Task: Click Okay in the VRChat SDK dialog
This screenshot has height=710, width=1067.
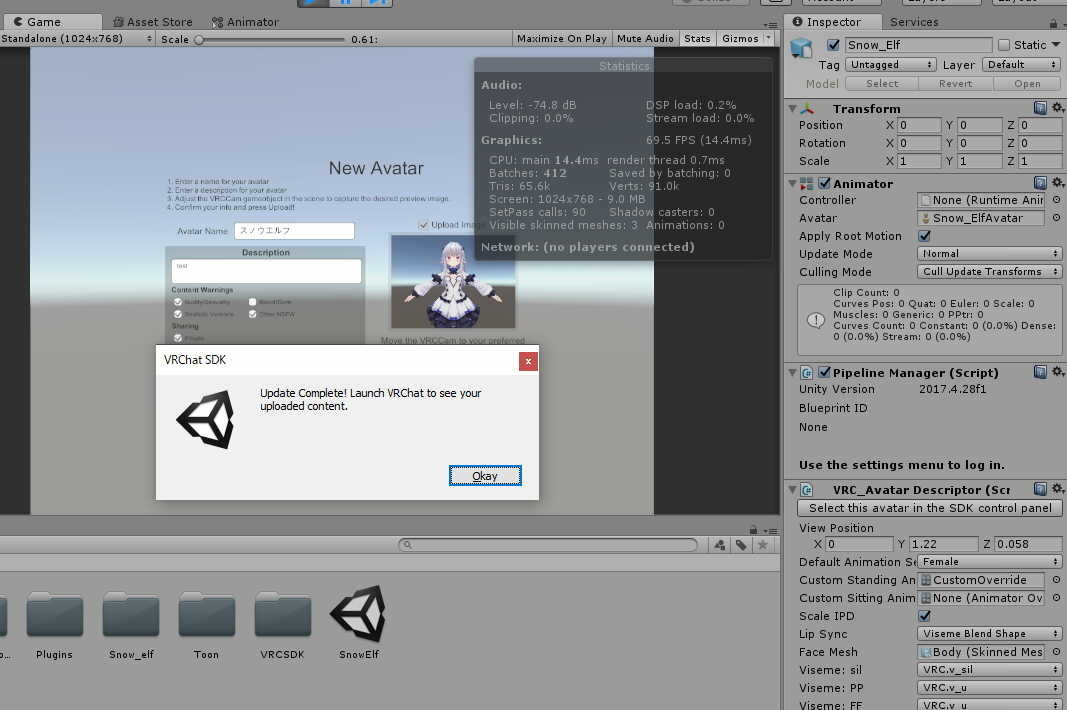Action: tap(485, 476)
